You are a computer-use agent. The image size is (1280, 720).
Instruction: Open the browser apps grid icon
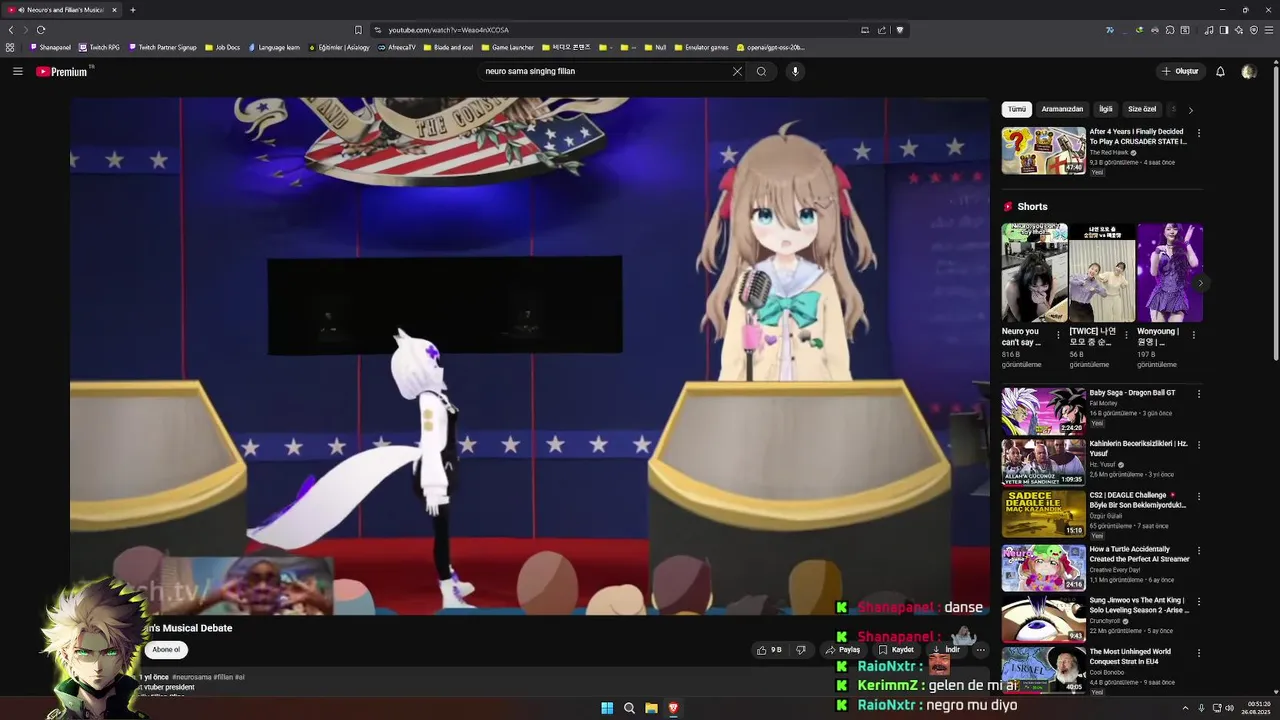(10, 47)
